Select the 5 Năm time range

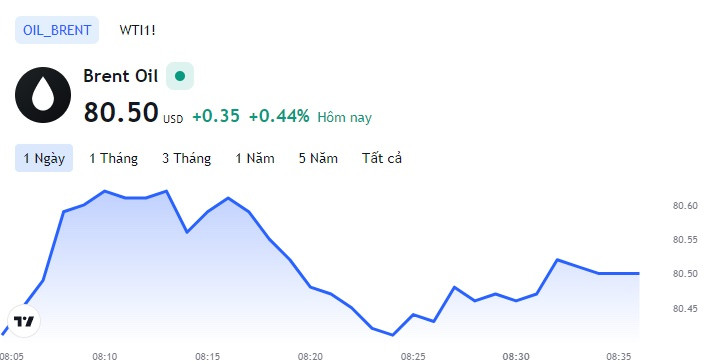point(318,158)
